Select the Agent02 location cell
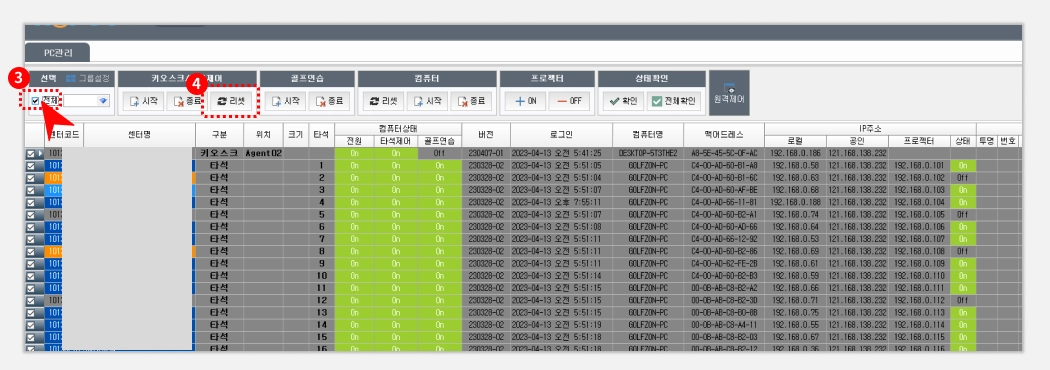 [x=263, y=154]
